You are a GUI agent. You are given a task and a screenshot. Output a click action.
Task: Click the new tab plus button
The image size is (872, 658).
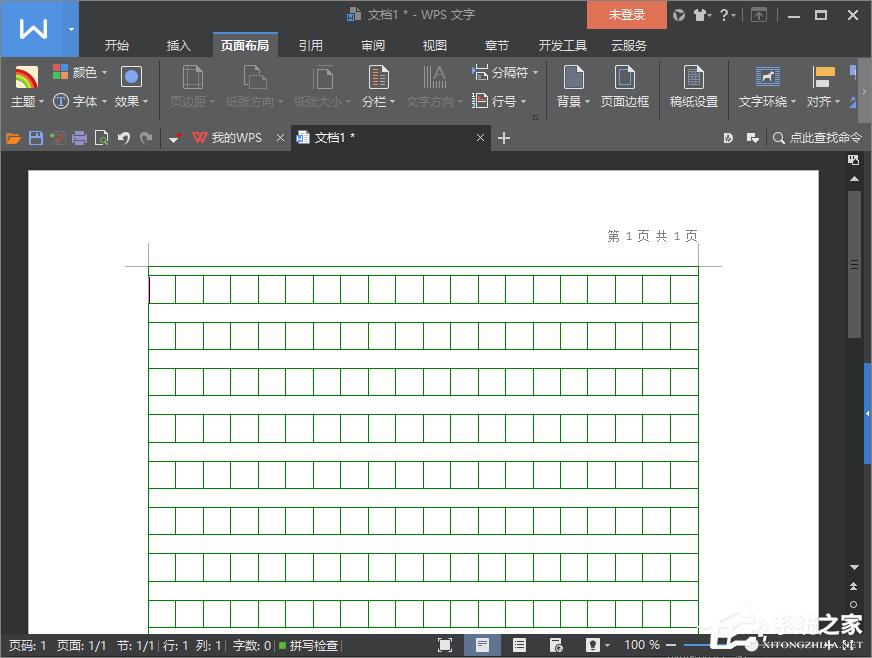point(506,138)
